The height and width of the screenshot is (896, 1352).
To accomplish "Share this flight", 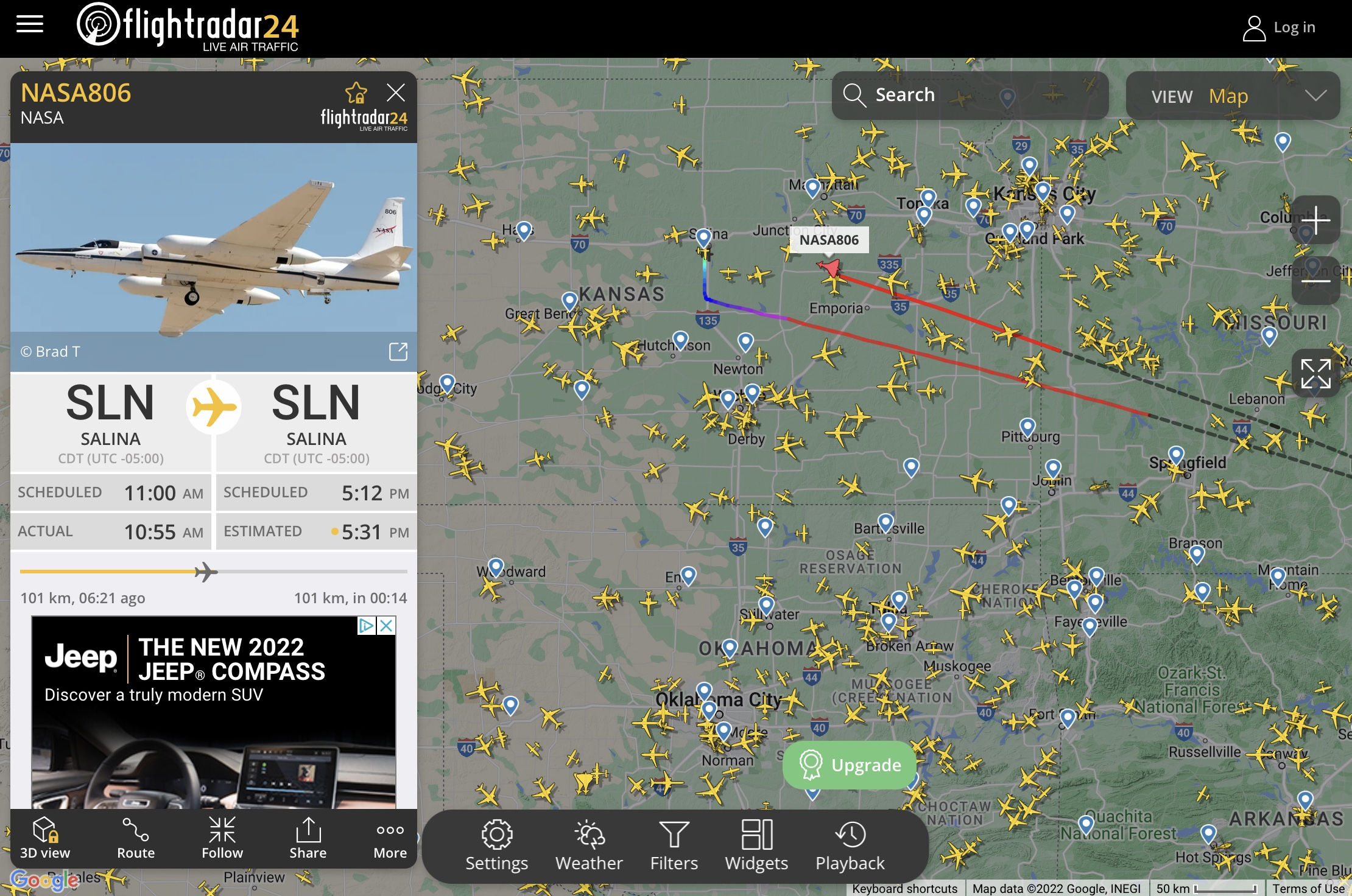I will coord(308,839).
